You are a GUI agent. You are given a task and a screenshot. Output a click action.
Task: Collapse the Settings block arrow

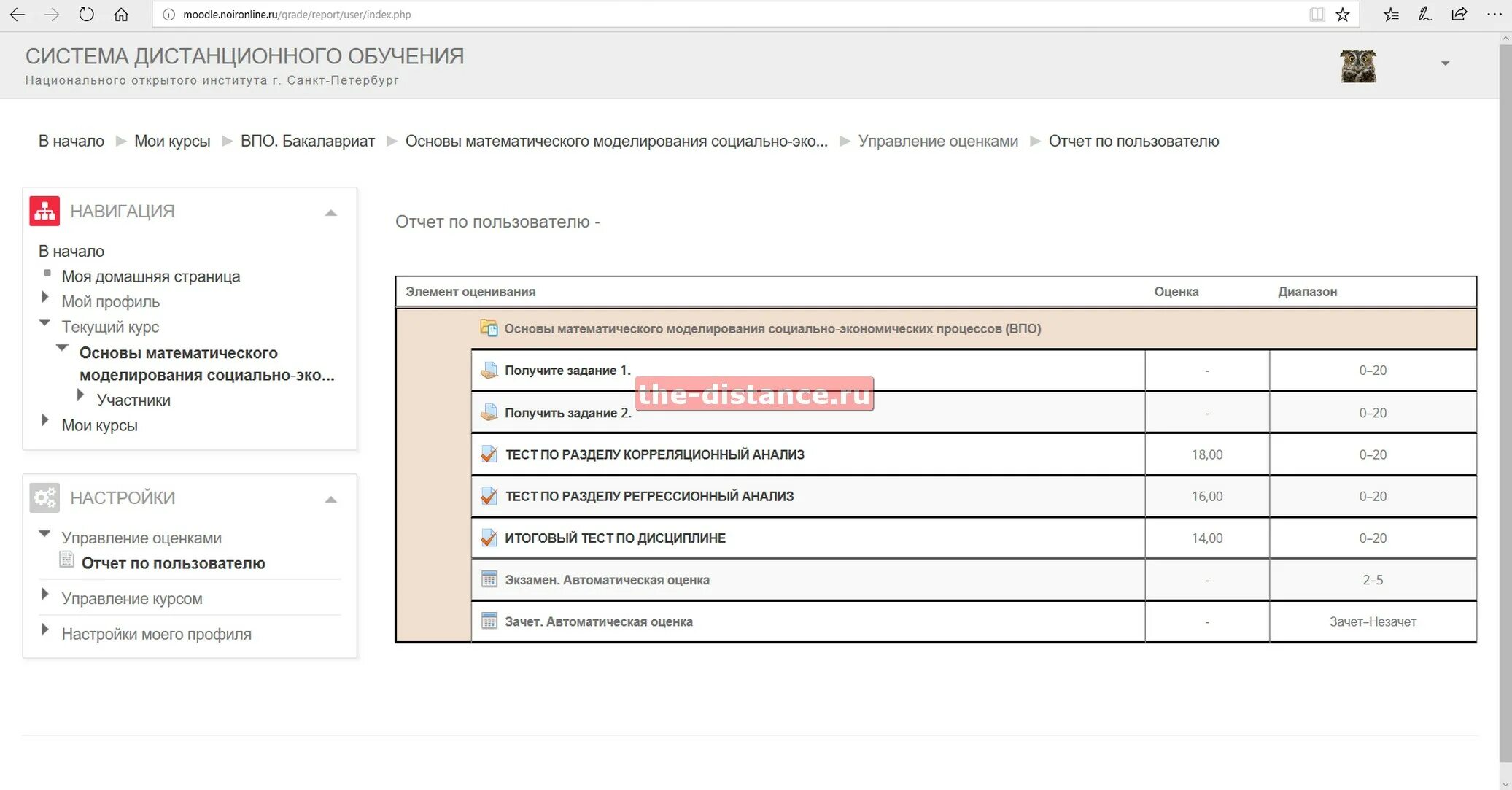(330, 500)
